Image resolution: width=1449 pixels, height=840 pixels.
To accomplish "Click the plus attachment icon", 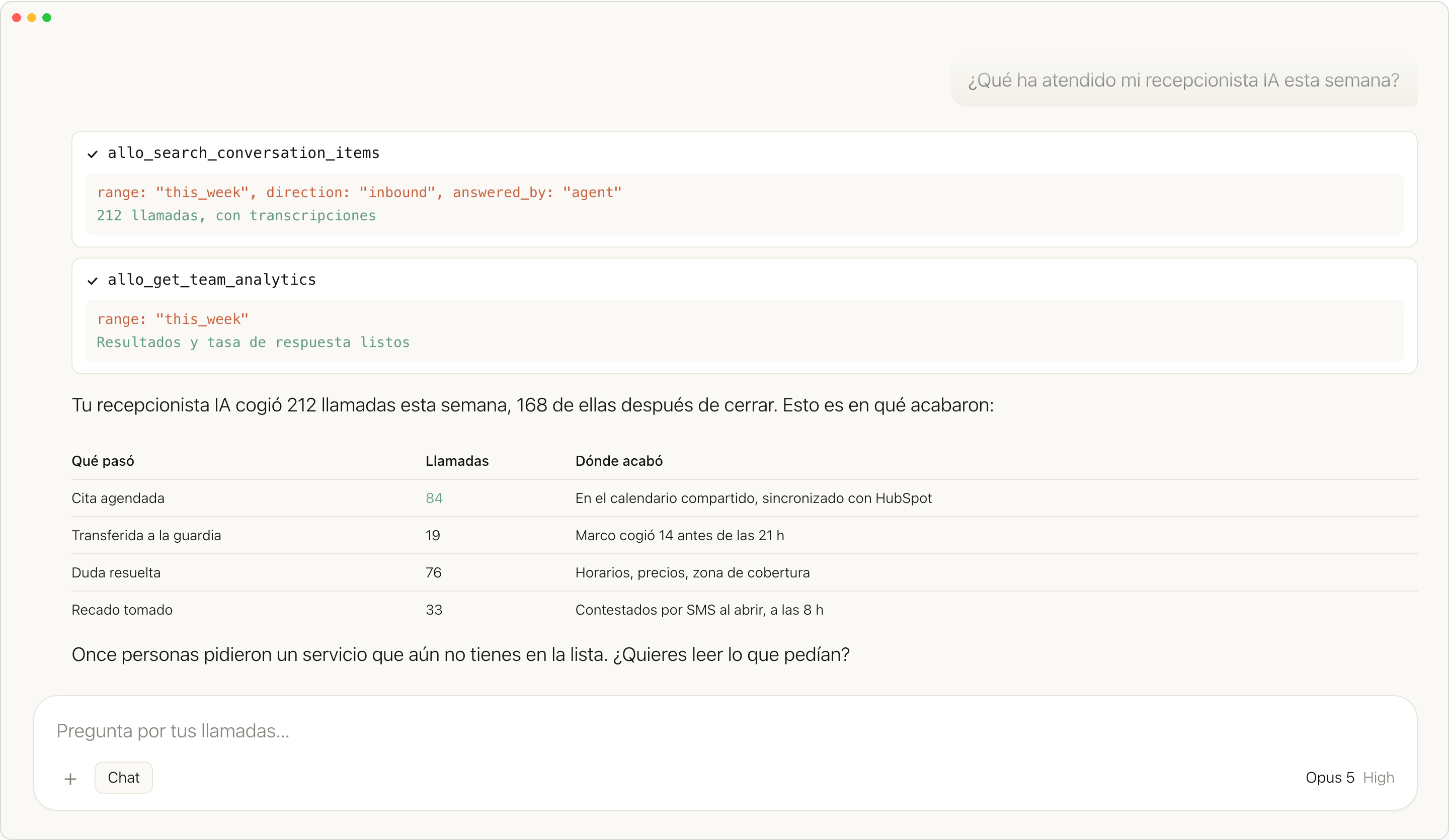I will [70, 779].
